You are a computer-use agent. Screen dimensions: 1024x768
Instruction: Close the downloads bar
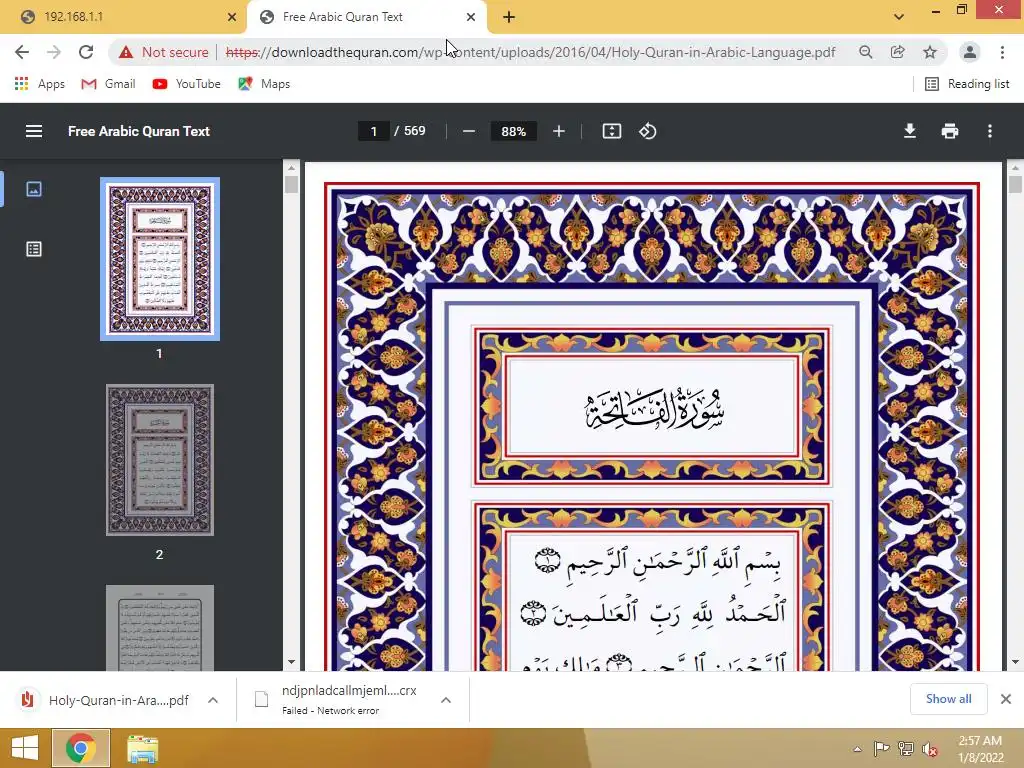[x=1006, y=699]
